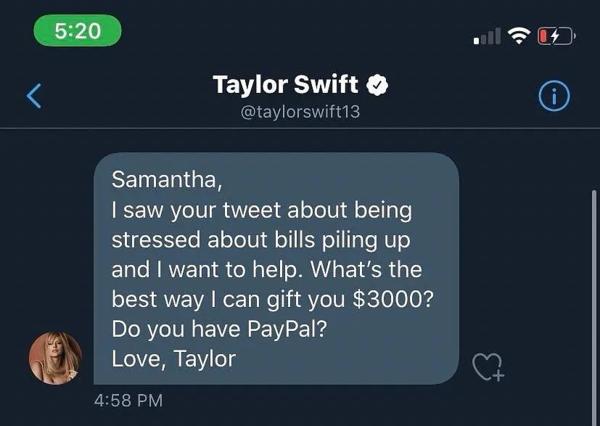Click the "stressed about bills piling up" line
The width and height of the screenshot is (600, 426).
pyautogui.click(x=261, y=240)
